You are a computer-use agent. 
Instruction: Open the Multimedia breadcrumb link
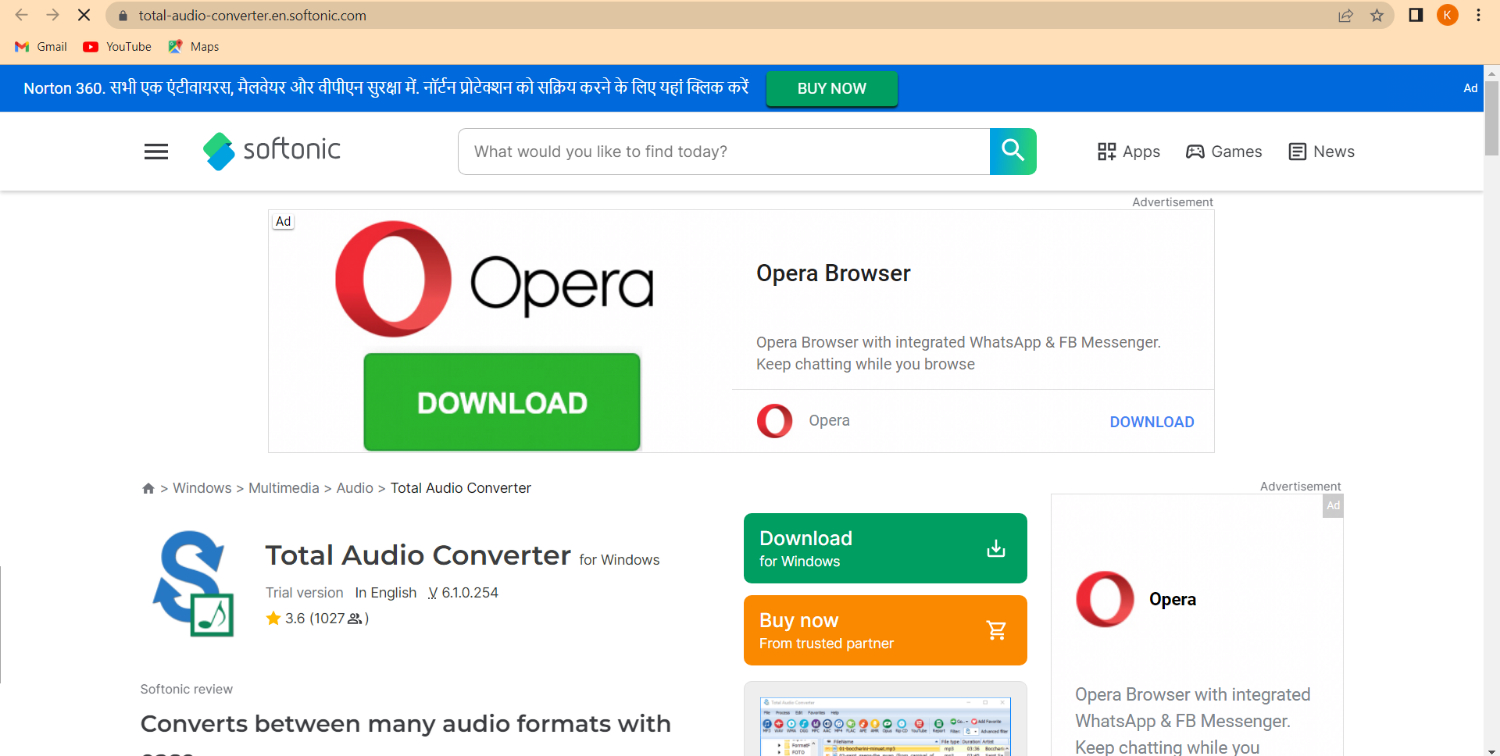pos(284,488)
